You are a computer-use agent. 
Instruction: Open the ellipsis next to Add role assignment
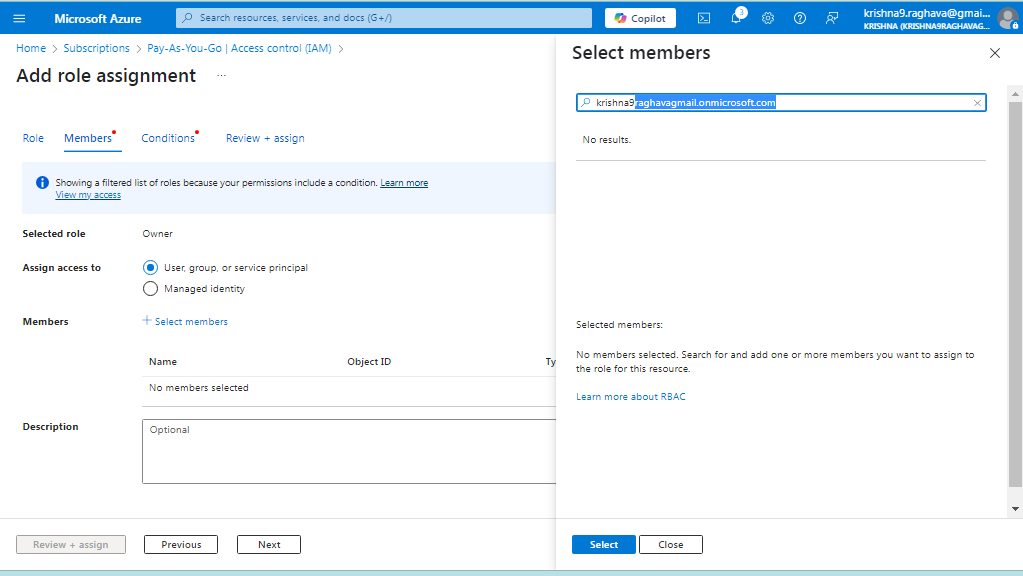point(221,76)
